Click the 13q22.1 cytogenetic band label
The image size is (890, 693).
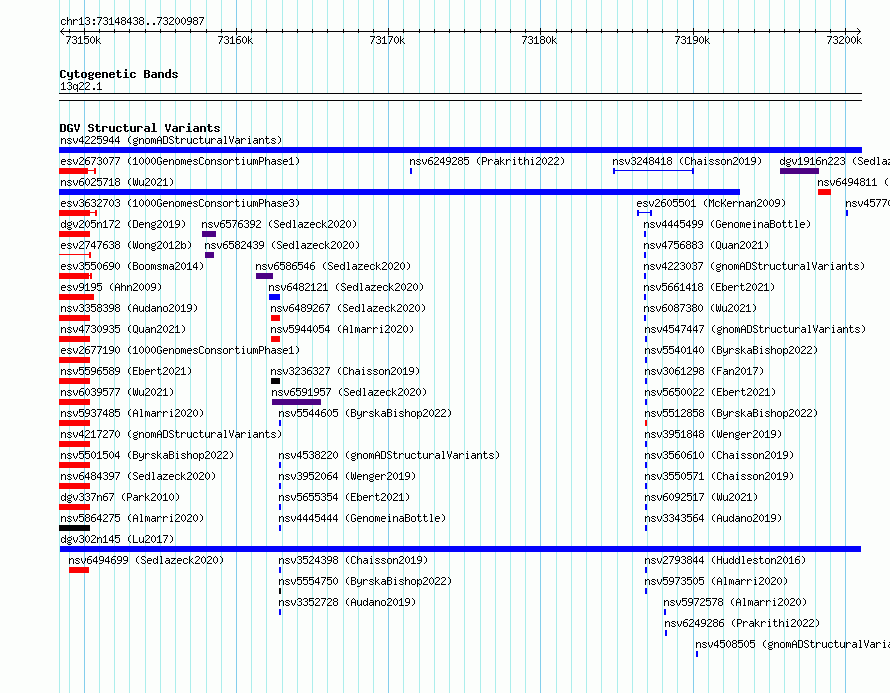click(81, 86)
